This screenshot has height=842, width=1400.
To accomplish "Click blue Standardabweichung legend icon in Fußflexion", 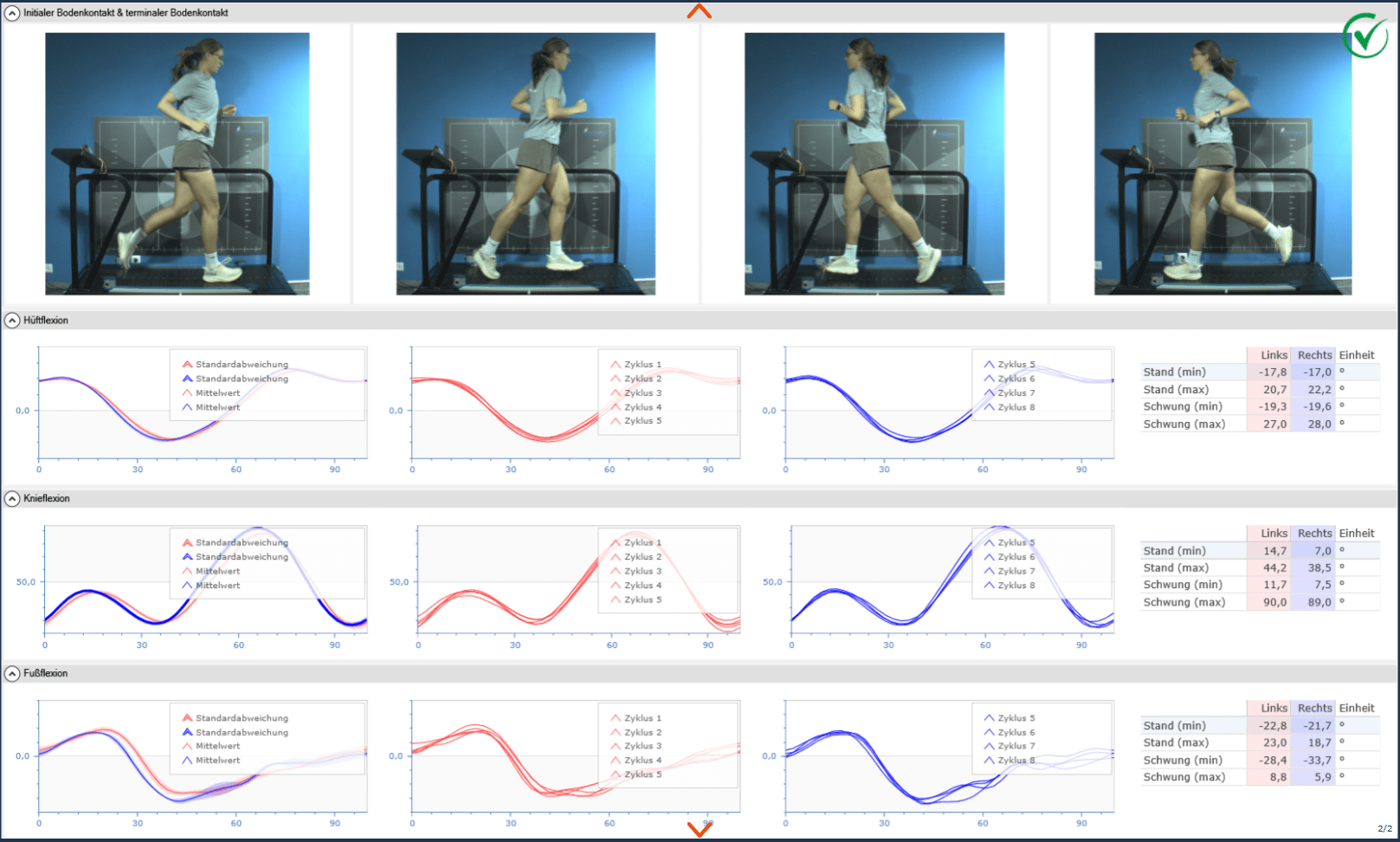I will coord(187,732).
